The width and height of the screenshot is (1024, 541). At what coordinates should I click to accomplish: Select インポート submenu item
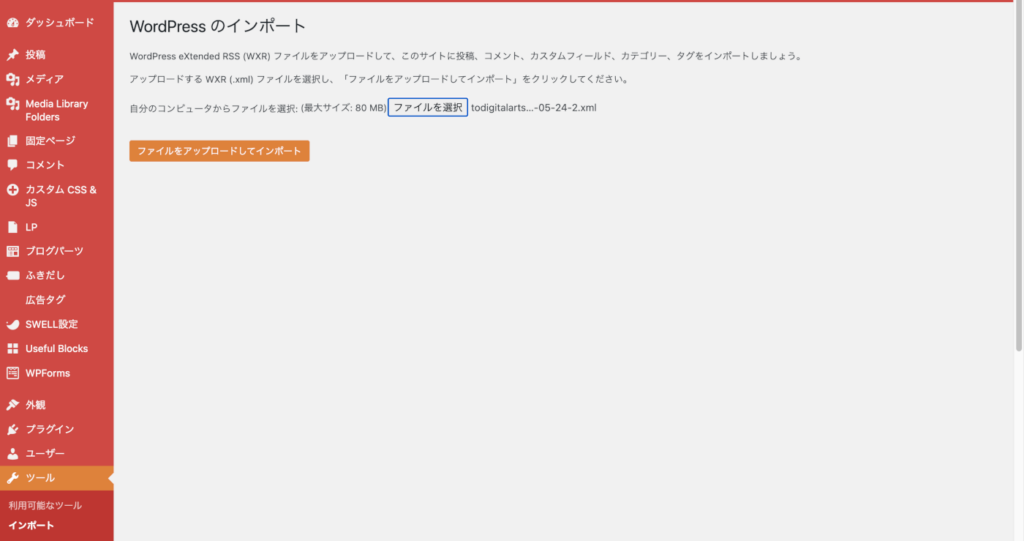(x=31, y=525)
